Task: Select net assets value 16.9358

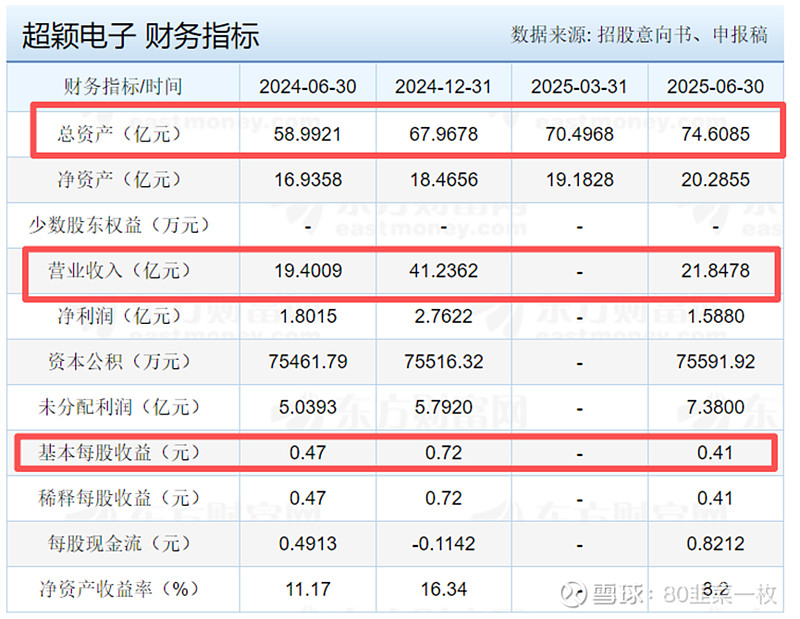Action: point(308,180)
